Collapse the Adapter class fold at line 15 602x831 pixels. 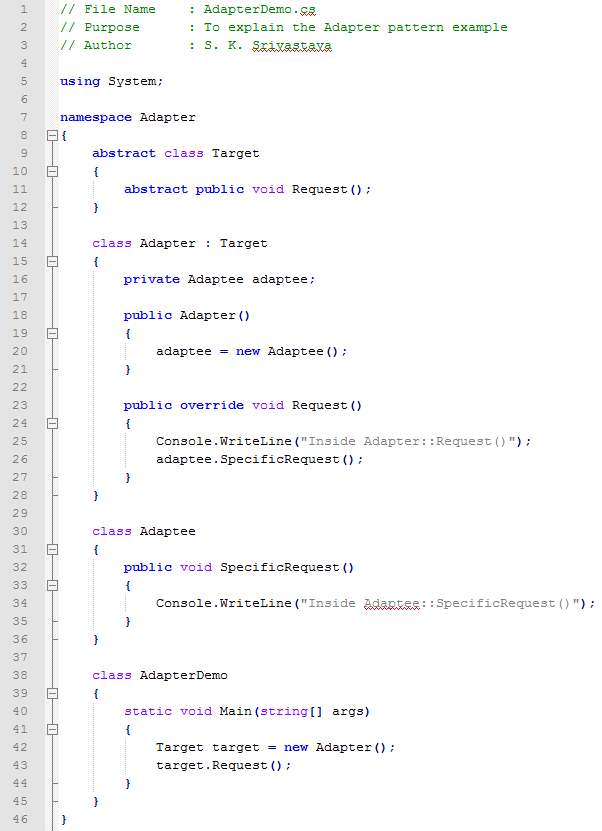[52, 261]
